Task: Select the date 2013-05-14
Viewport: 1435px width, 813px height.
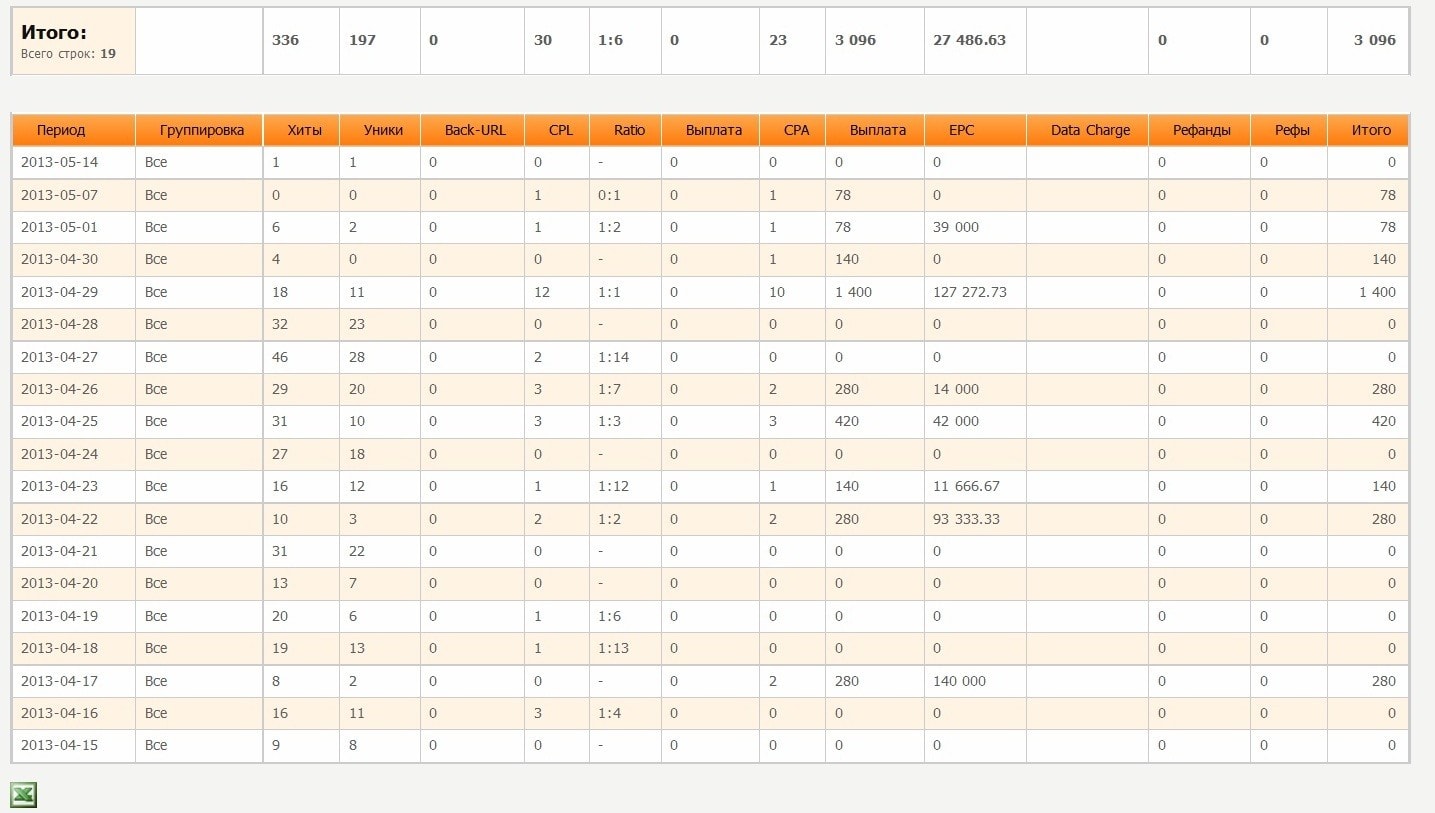Action: [59, 162]
